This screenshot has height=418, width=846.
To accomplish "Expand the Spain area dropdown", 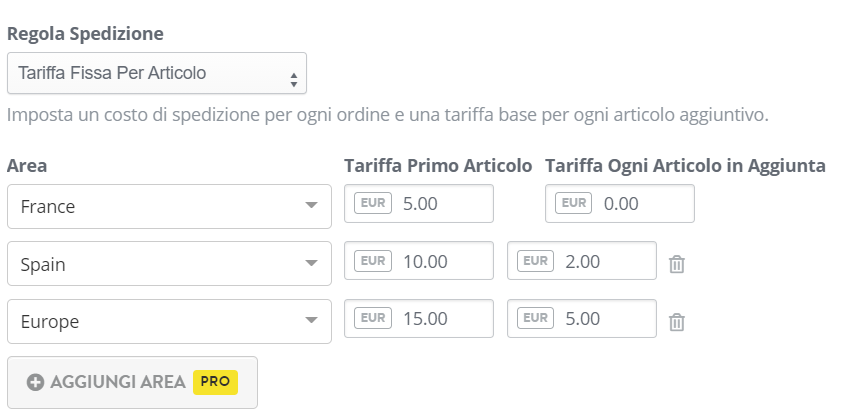I will point(169,264).
